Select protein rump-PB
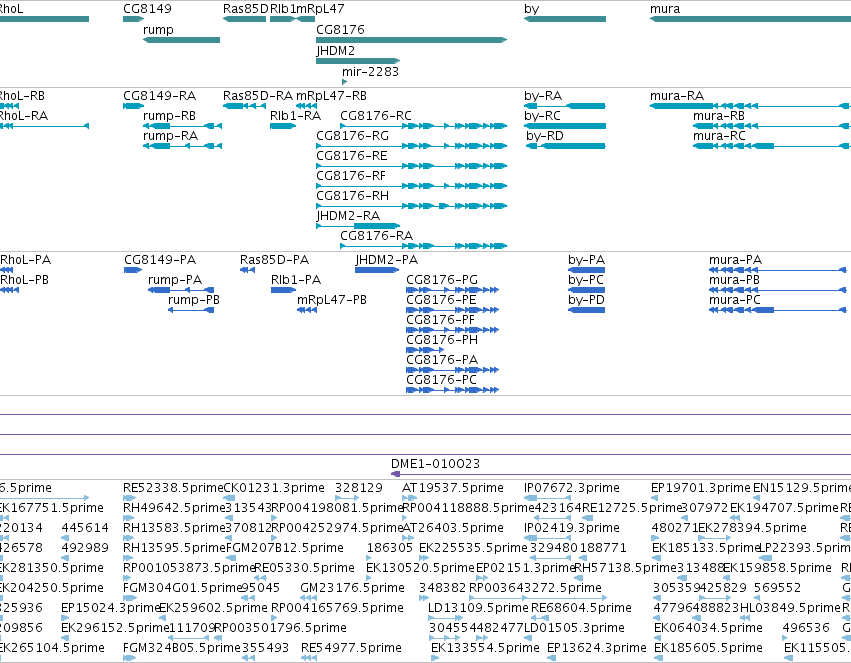Screen dimensions: 851x663 (190, 310)
